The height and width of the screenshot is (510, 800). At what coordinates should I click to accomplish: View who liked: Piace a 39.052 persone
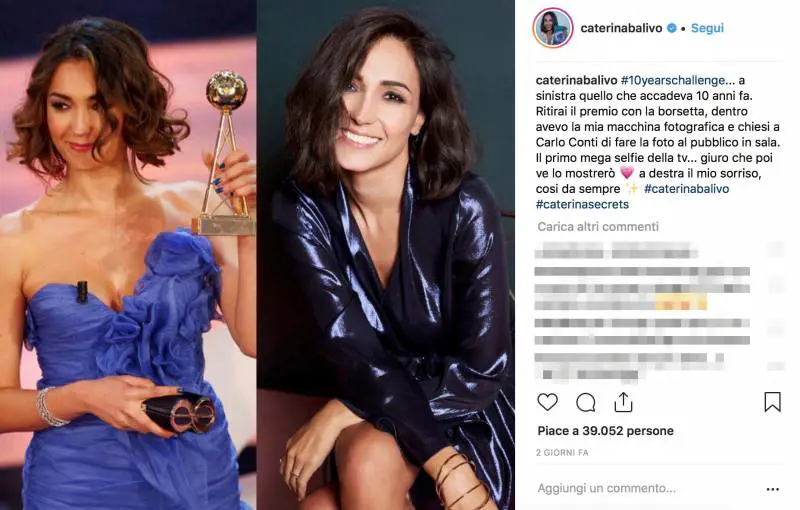click(x=606, y=431)
